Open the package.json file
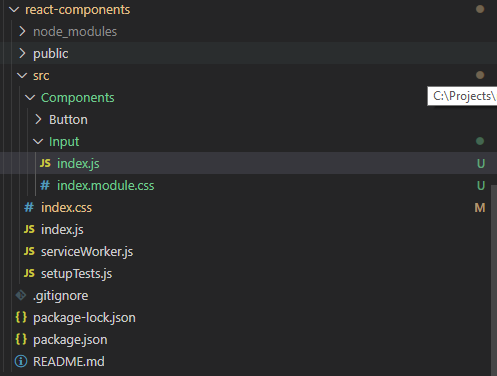 70,340
